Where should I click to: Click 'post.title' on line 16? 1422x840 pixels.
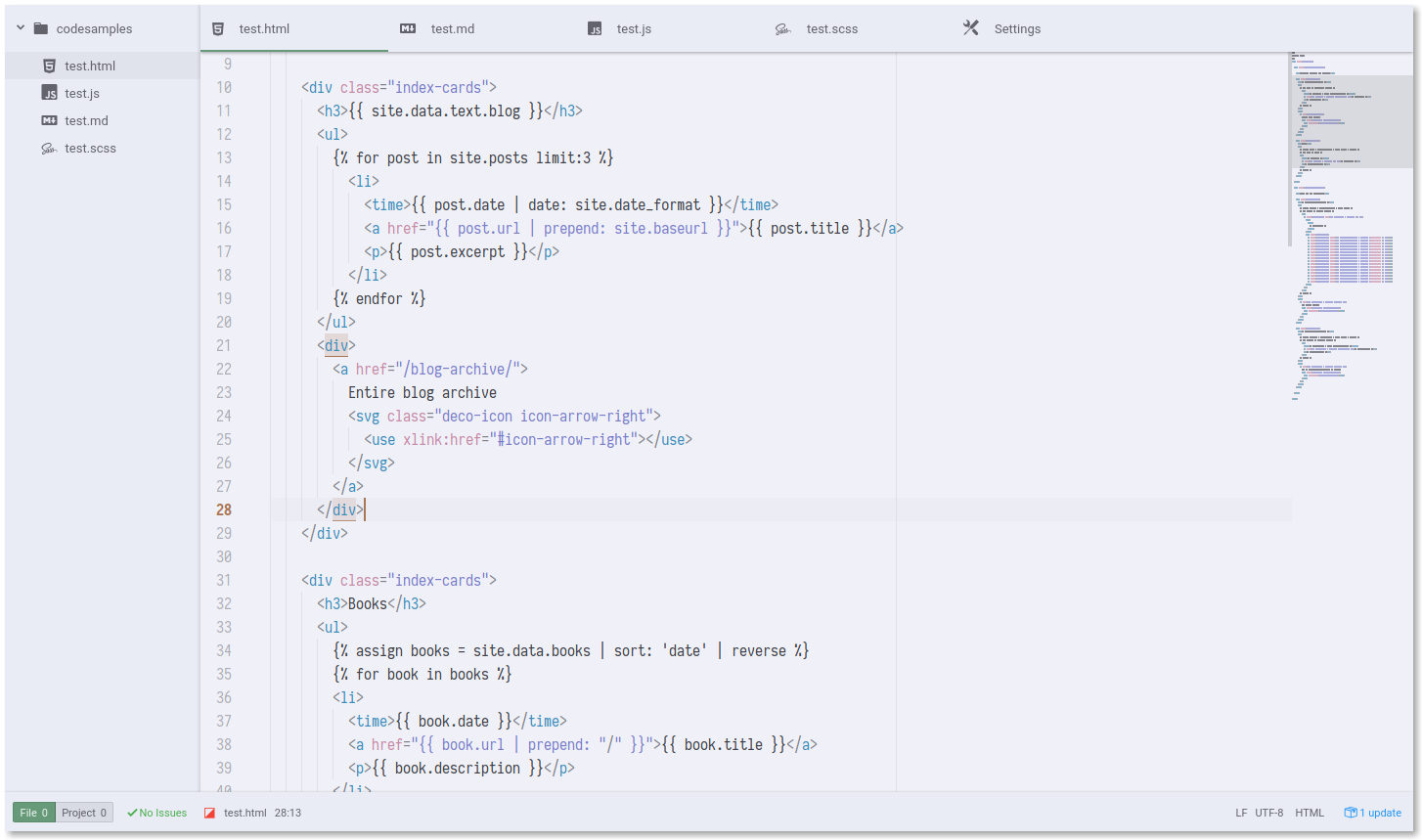(x=810, y=228)
